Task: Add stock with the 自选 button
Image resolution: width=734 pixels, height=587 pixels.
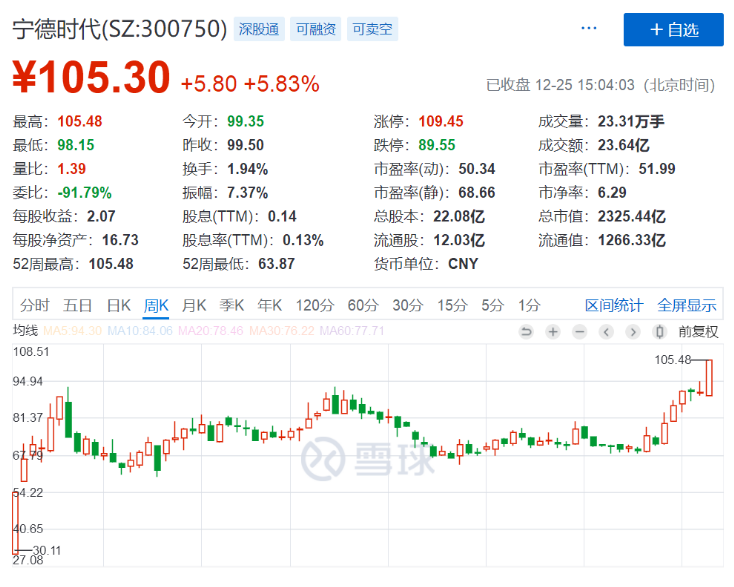Action: click(x=674, y=29)
